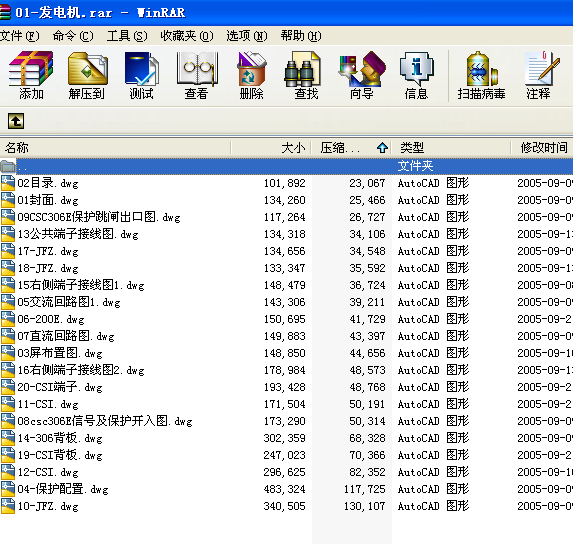This screenshot has width=573, height=544.
Task: Click file icon of 11-CSI.dwg
Action: [8, 404]
